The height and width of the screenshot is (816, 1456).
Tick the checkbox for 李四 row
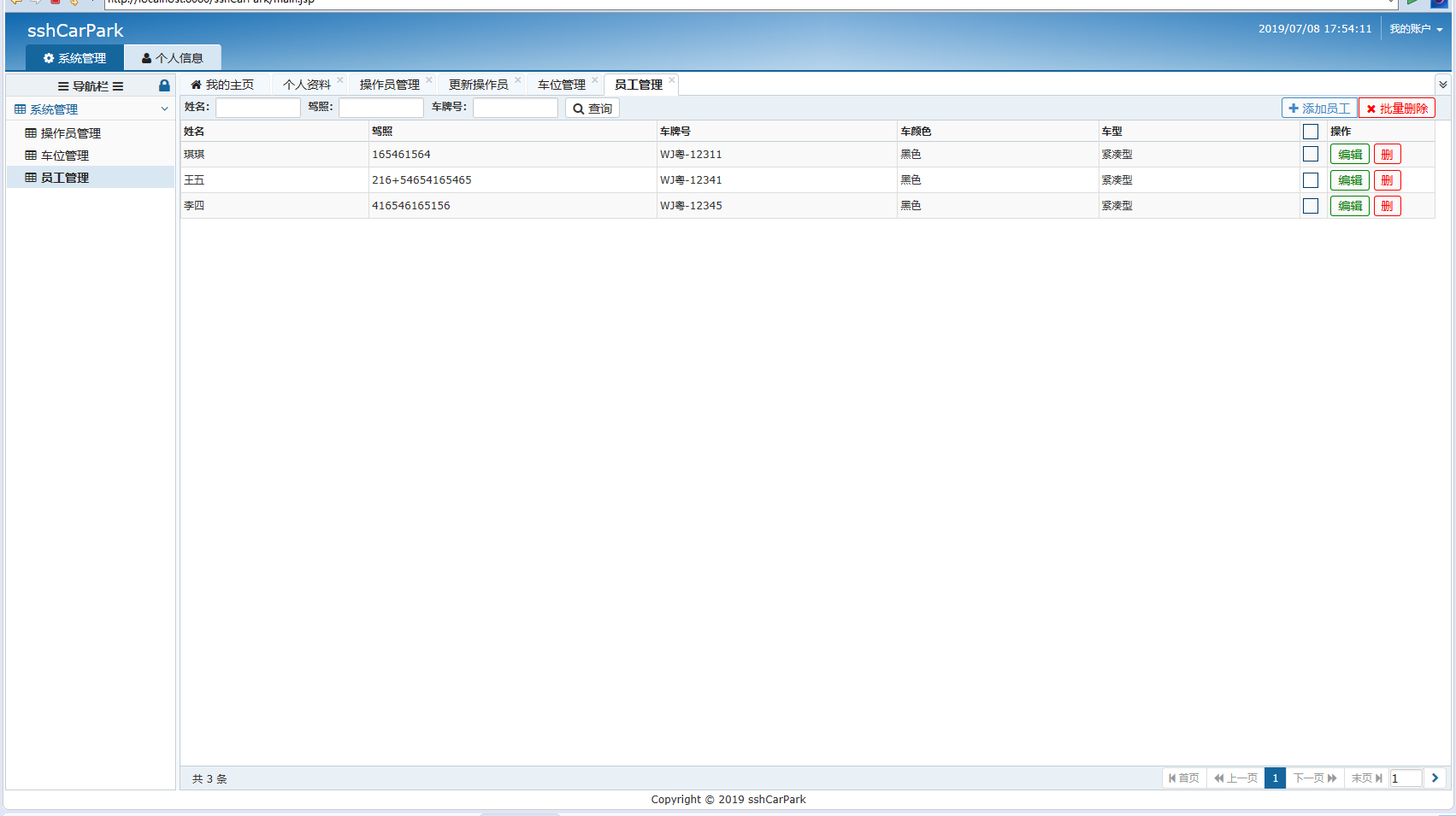point(1310,206)
